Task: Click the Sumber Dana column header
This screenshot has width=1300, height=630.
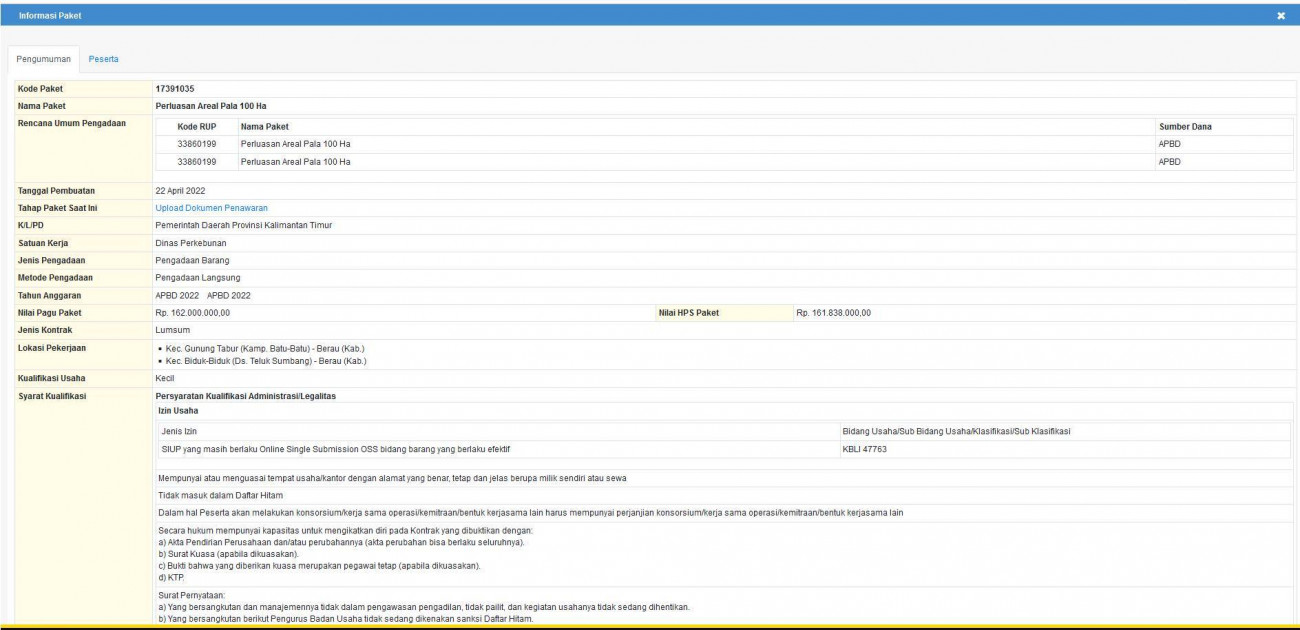Action: pyautogui.click(x=1185, y=127)
